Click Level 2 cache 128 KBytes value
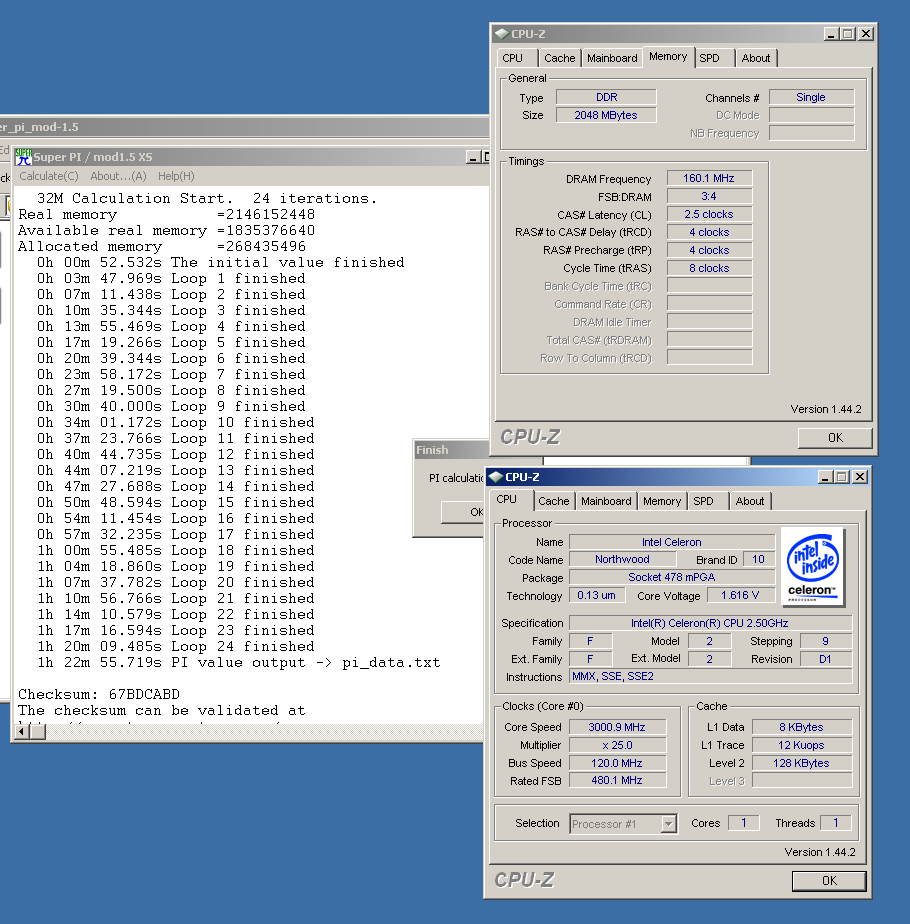 pos(802,763)
